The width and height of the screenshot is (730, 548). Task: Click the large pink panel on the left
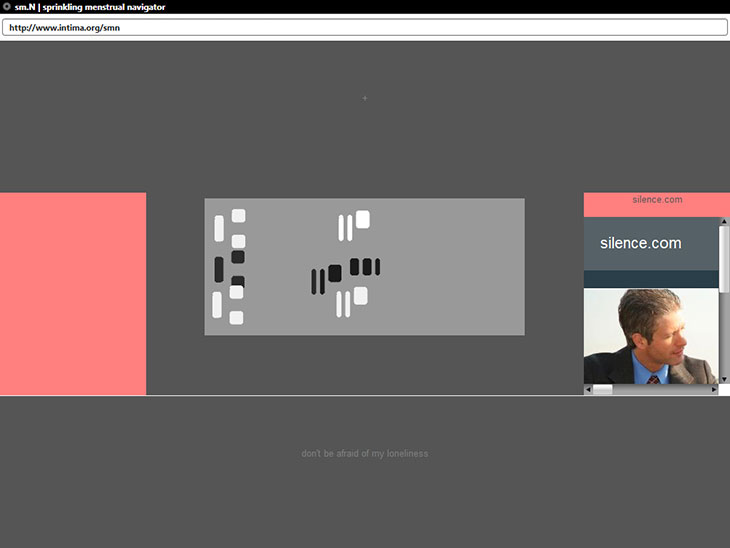[x=73, y=294]
